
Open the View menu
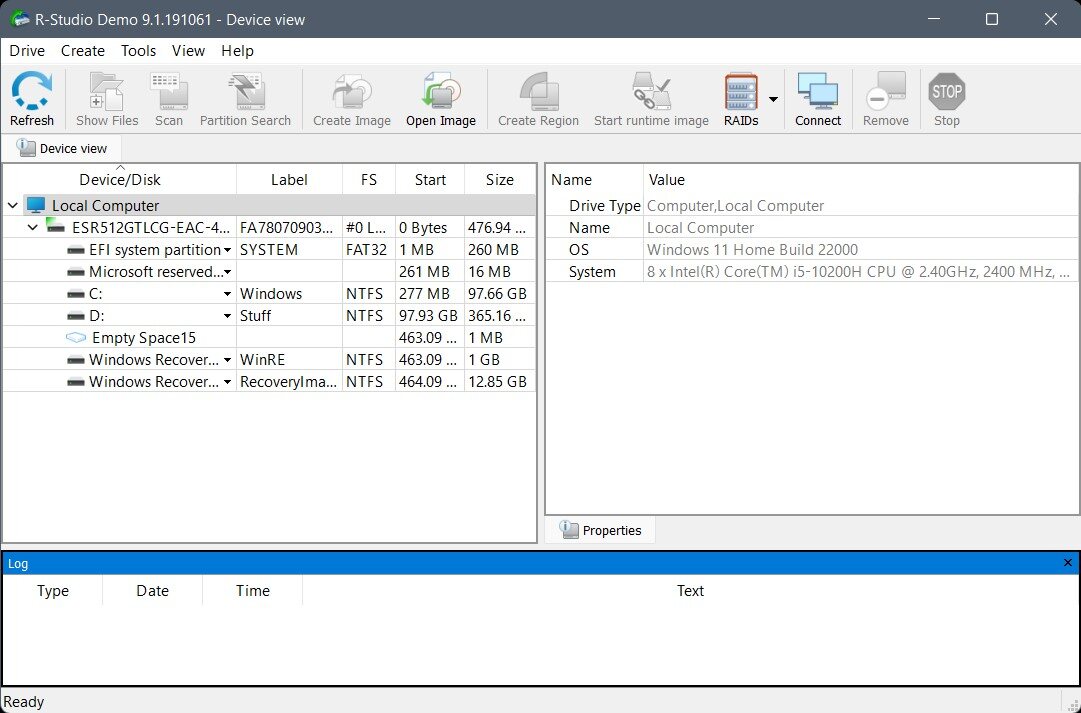(x=188, y=50)
